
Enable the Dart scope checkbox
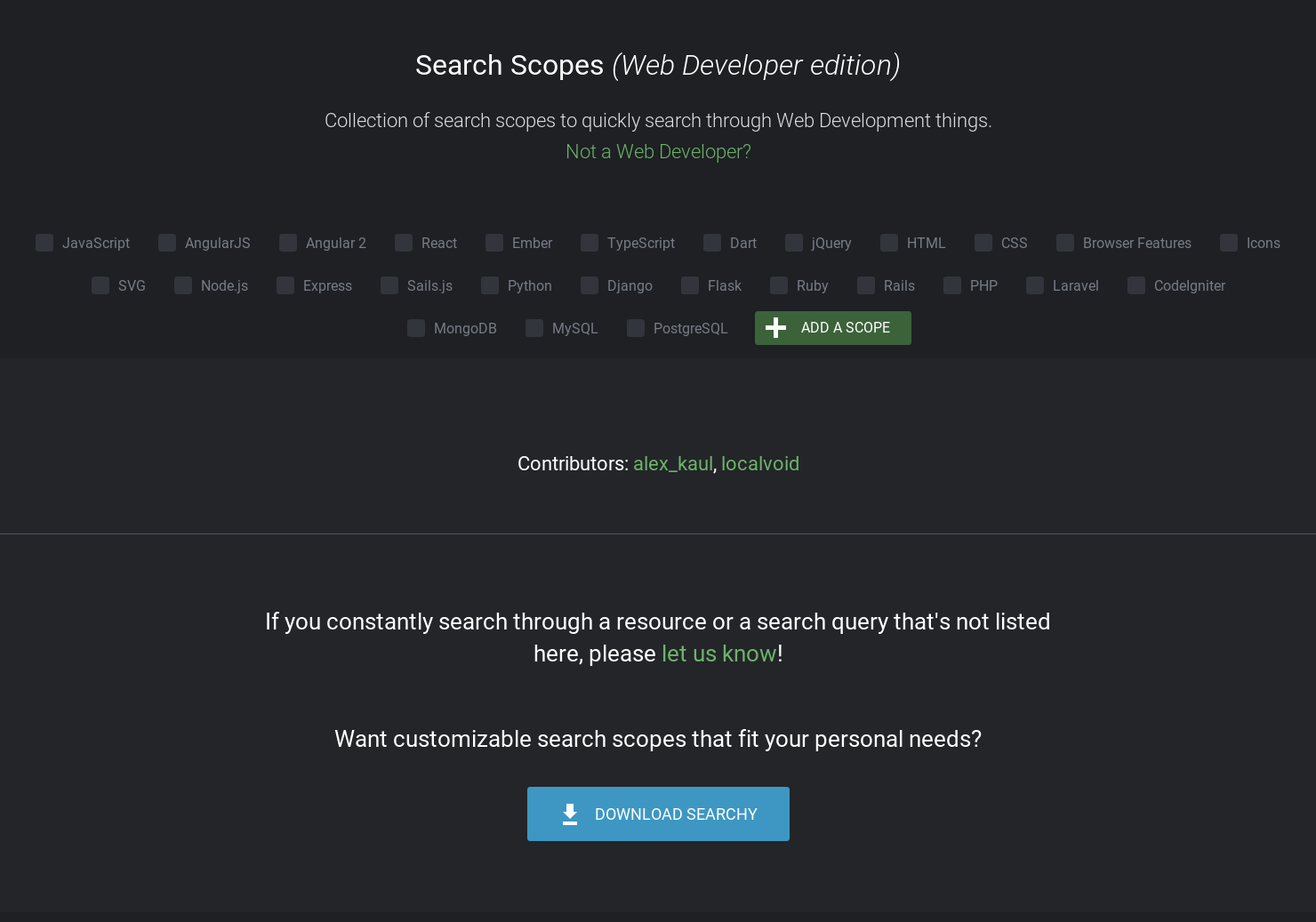pos(712,243)
